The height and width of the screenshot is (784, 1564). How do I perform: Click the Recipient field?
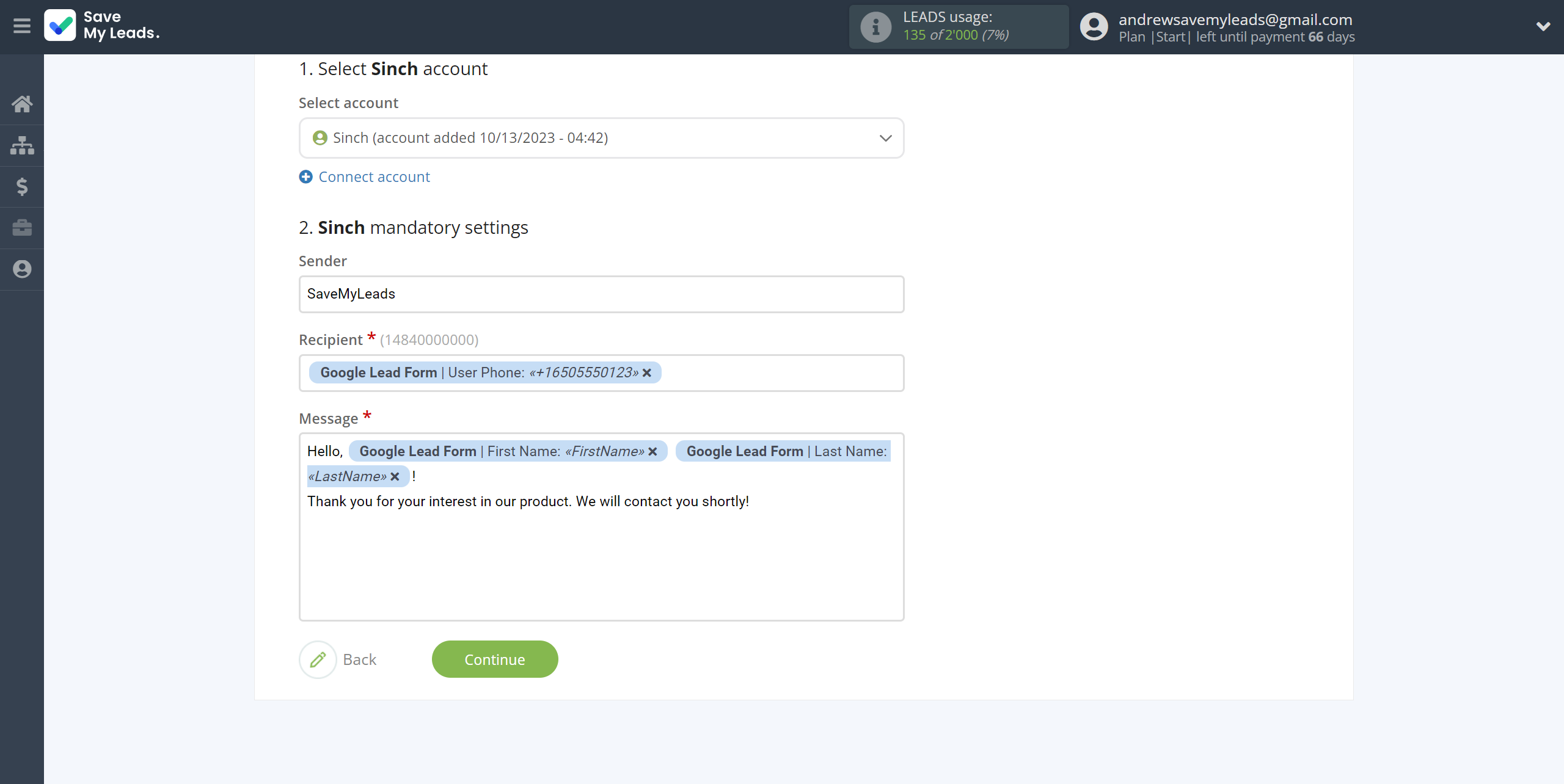(601, 373)
